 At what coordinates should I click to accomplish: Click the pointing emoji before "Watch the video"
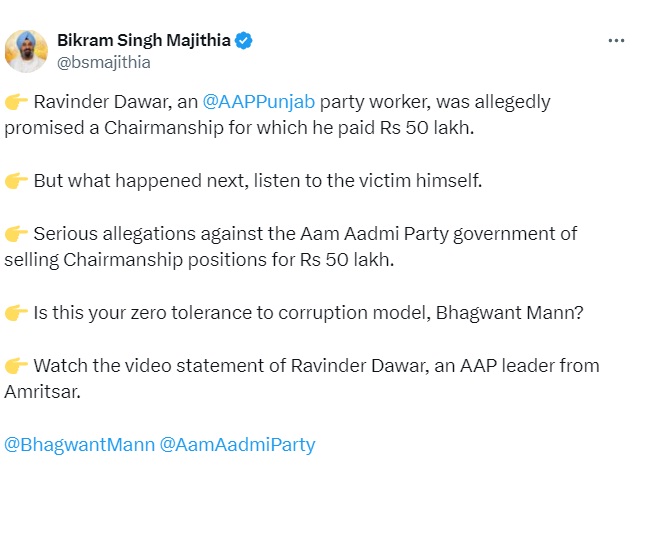pyautogui.click(x=16, y=366)
